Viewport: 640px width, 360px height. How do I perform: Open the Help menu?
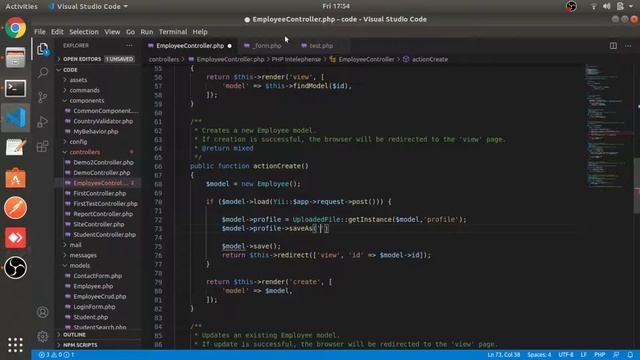point(200,32)
